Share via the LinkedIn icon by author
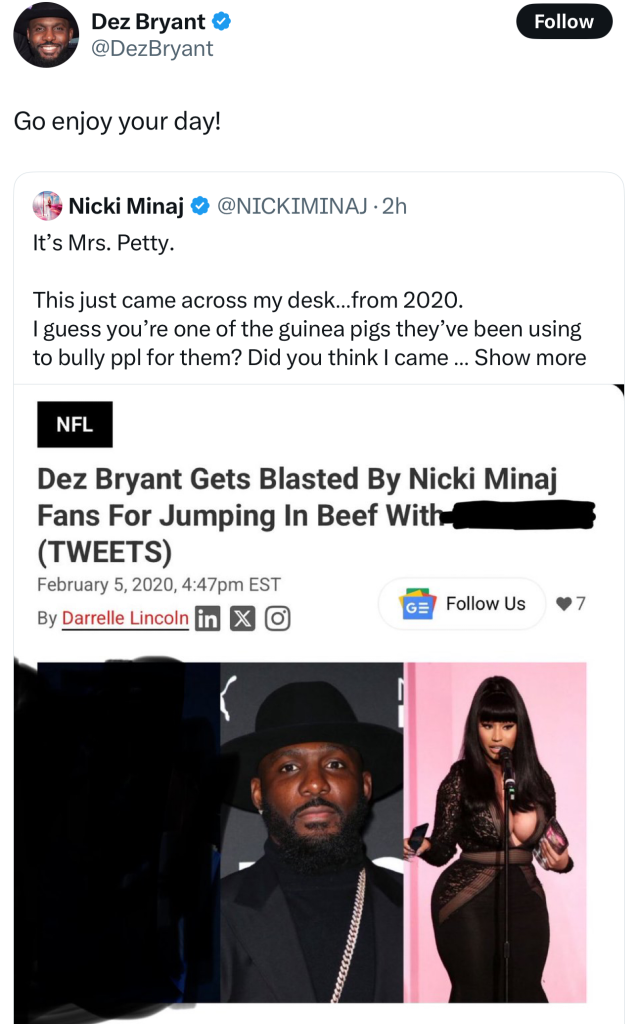 pyautogui.click(x=207, y=618)
